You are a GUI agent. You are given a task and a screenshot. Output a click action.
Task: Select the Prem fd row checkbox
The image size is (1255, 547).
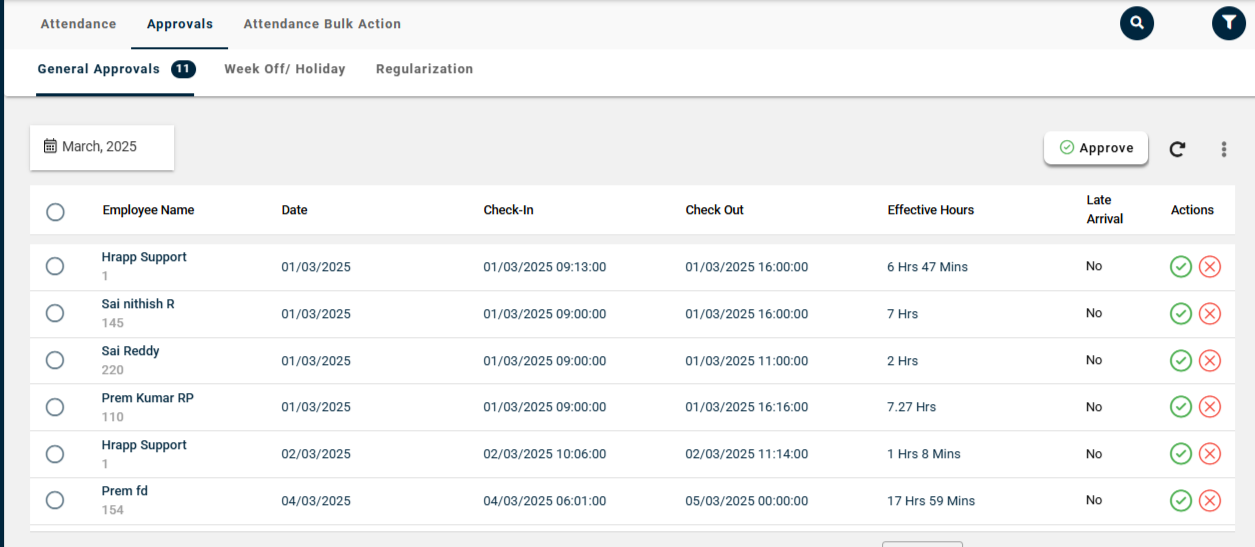point(55,500)
